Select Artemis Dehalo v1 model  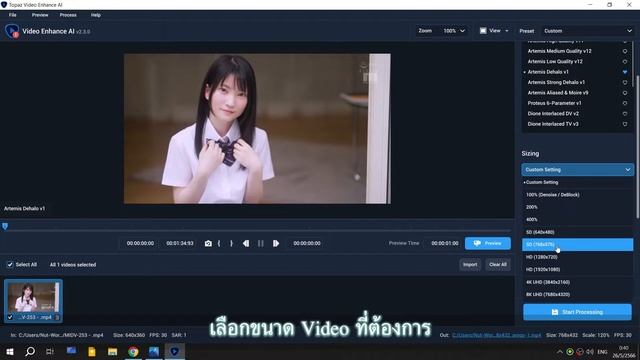(x=548, y=72)
